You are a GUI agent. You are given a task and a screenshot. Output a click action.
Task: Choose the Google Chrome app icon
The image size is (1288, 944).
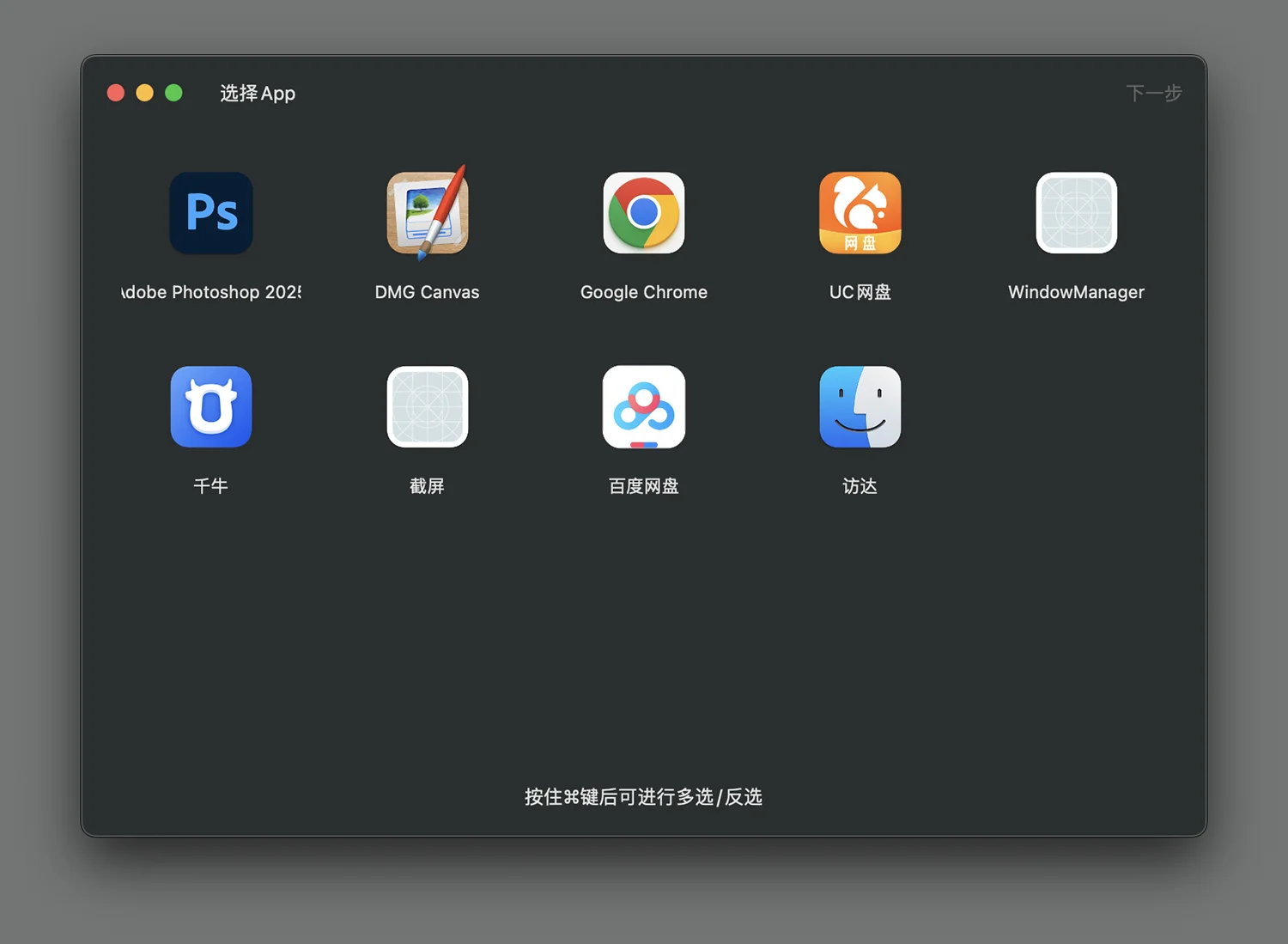pos(644,213)
